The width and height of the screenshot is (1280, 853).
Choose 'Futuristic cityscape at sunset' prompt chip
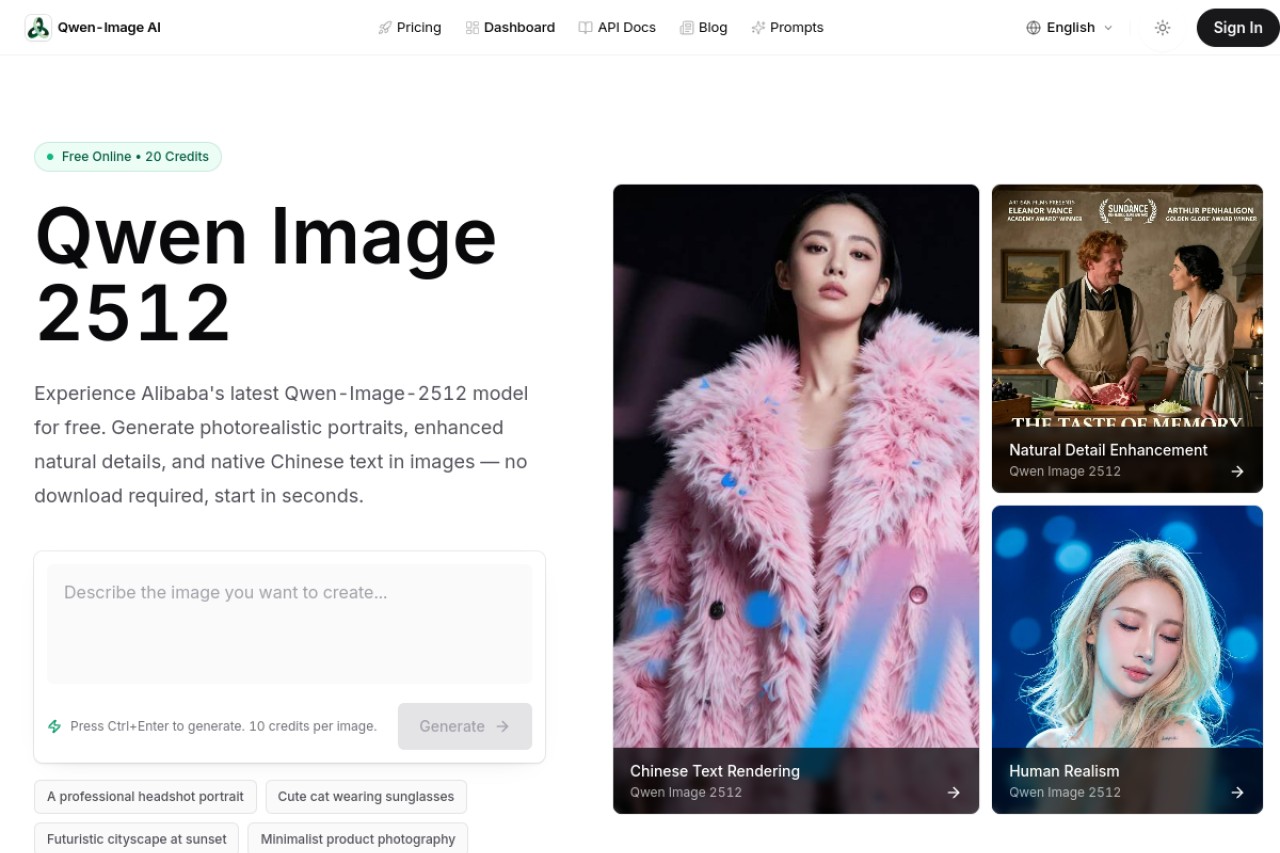(136, 839)
